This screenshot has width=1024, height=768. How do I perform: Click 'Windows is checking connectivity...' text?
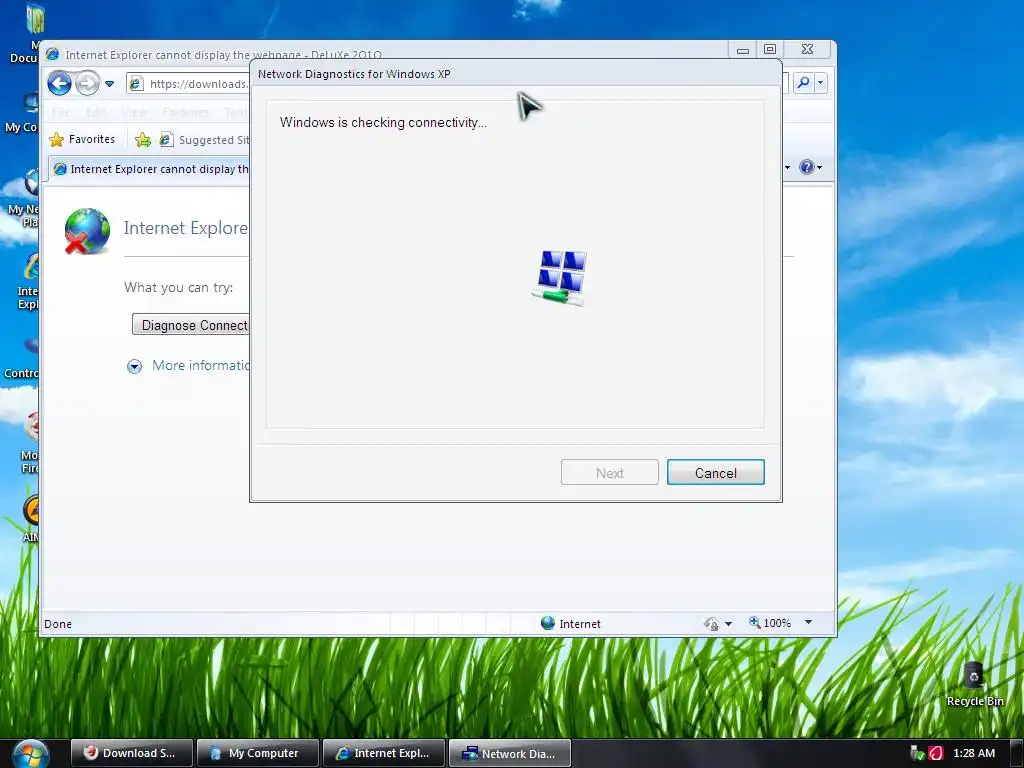click(383, 122)
